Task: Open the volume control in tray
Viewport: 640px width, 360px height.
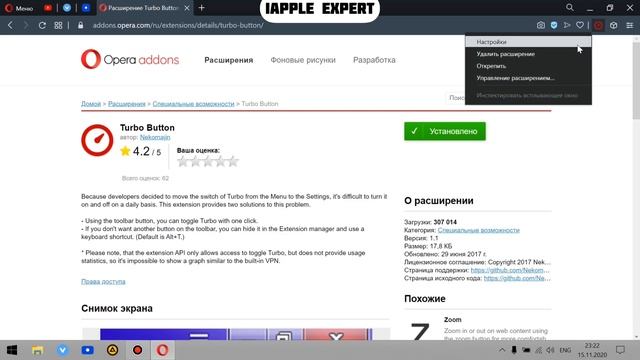Action: 550,350
